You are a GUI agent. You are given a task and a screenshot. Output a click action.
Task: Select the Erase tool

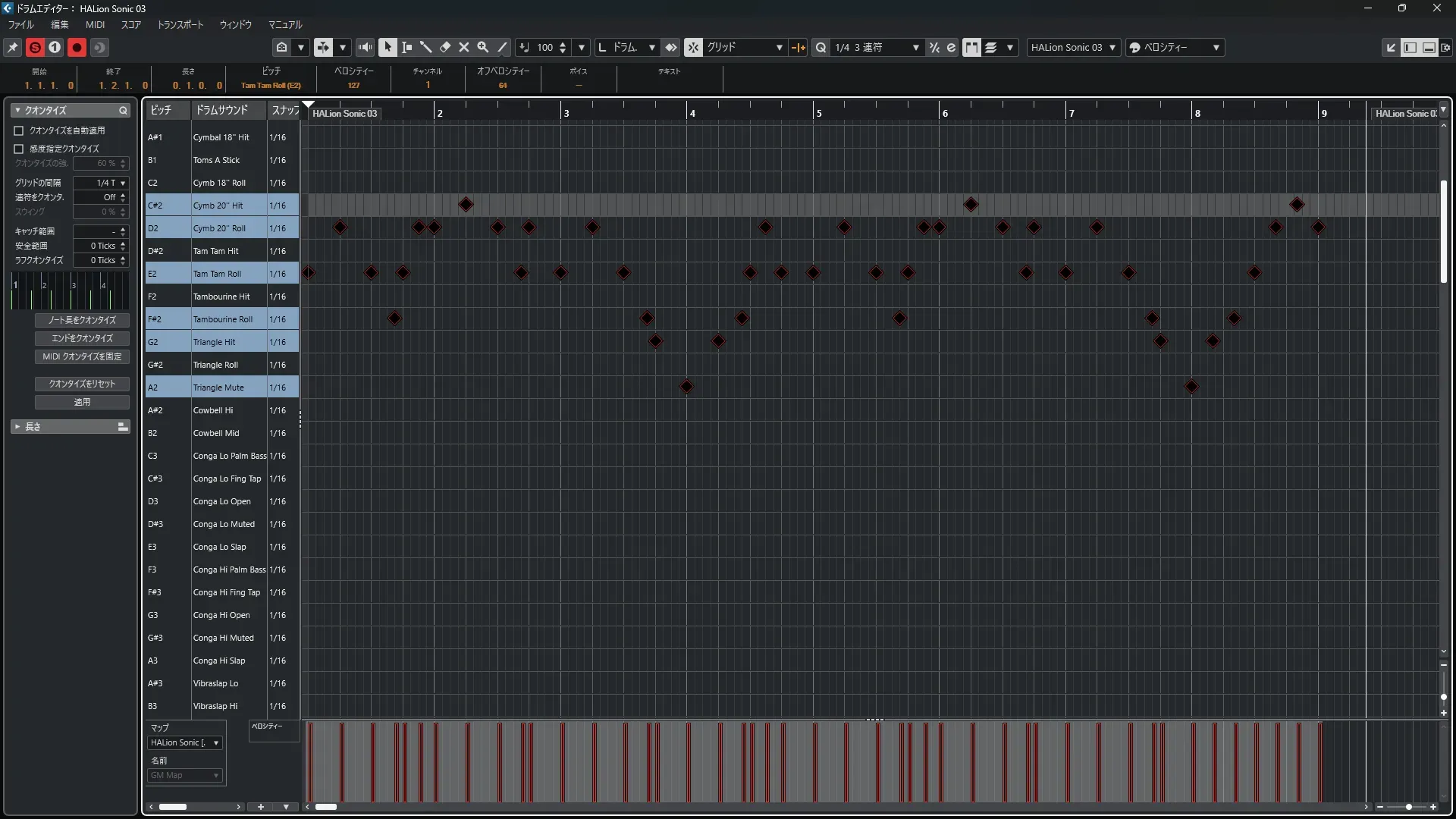click(445, 47)
